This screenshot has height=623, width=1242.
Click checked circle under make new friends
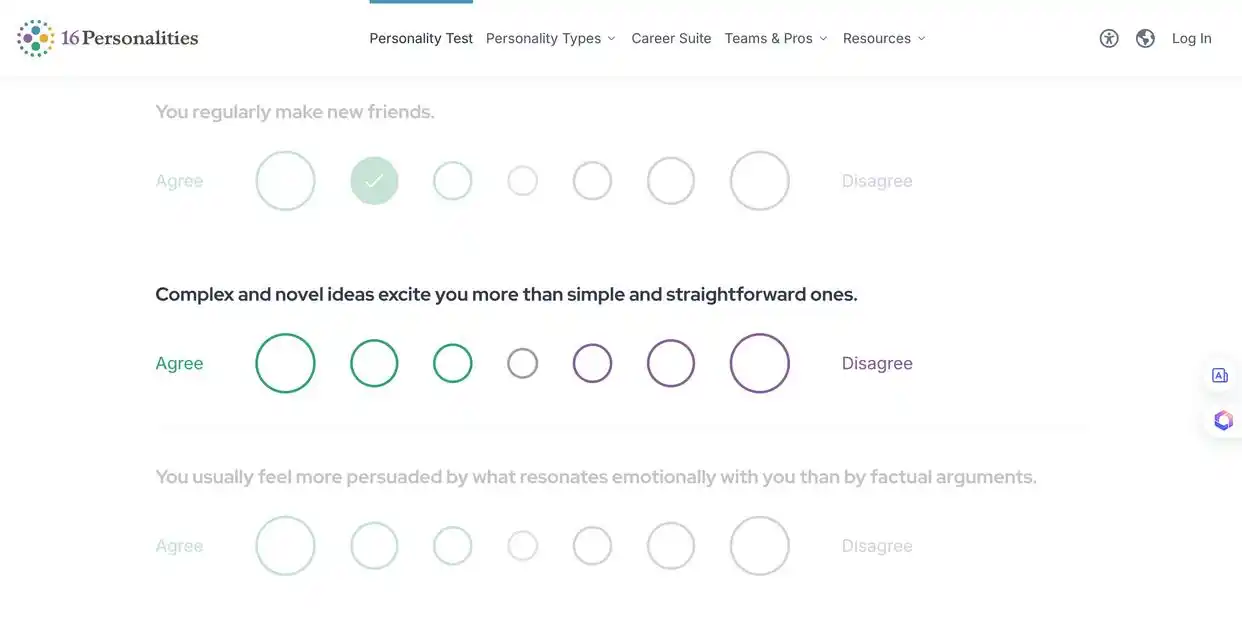click(x=374, y=181)
